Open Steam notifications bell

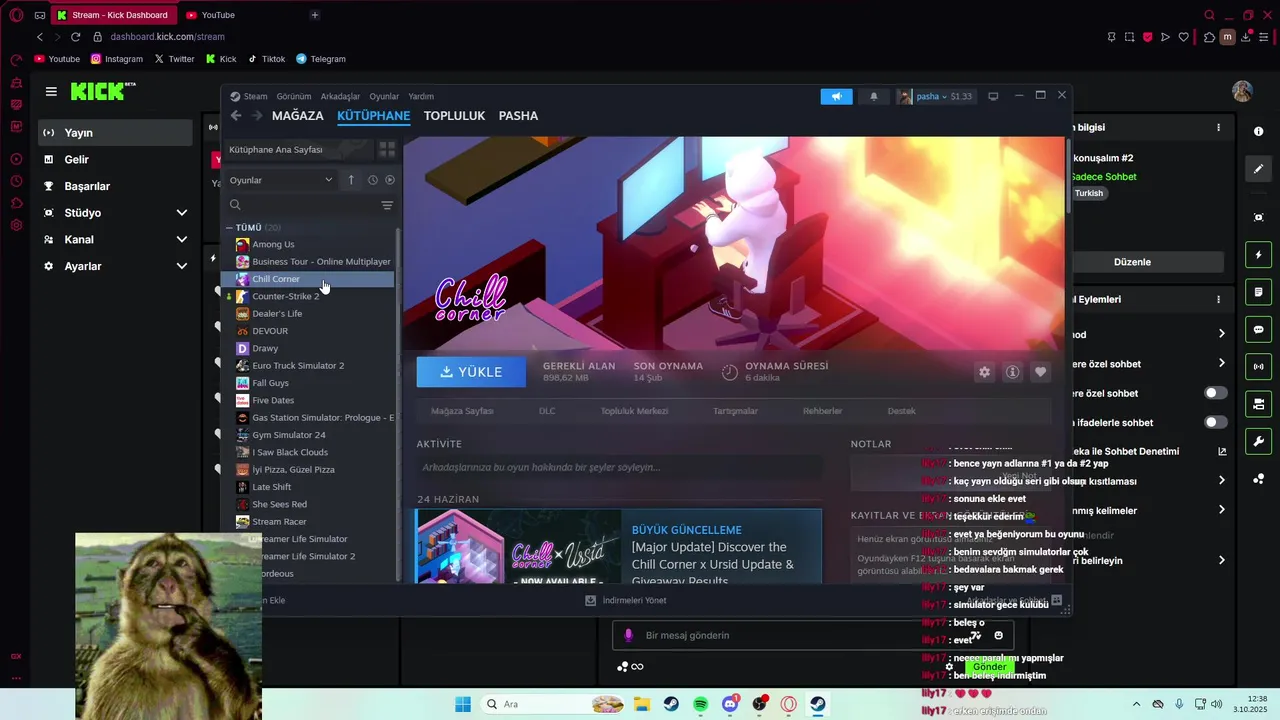point(873,96)
